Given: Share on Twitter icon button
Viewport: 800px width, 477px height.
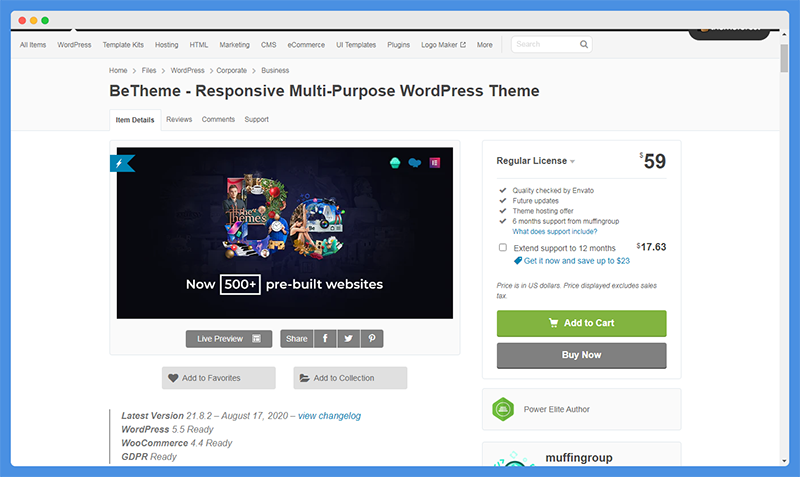Looking at the screenshot, I should tap(348, 339).
